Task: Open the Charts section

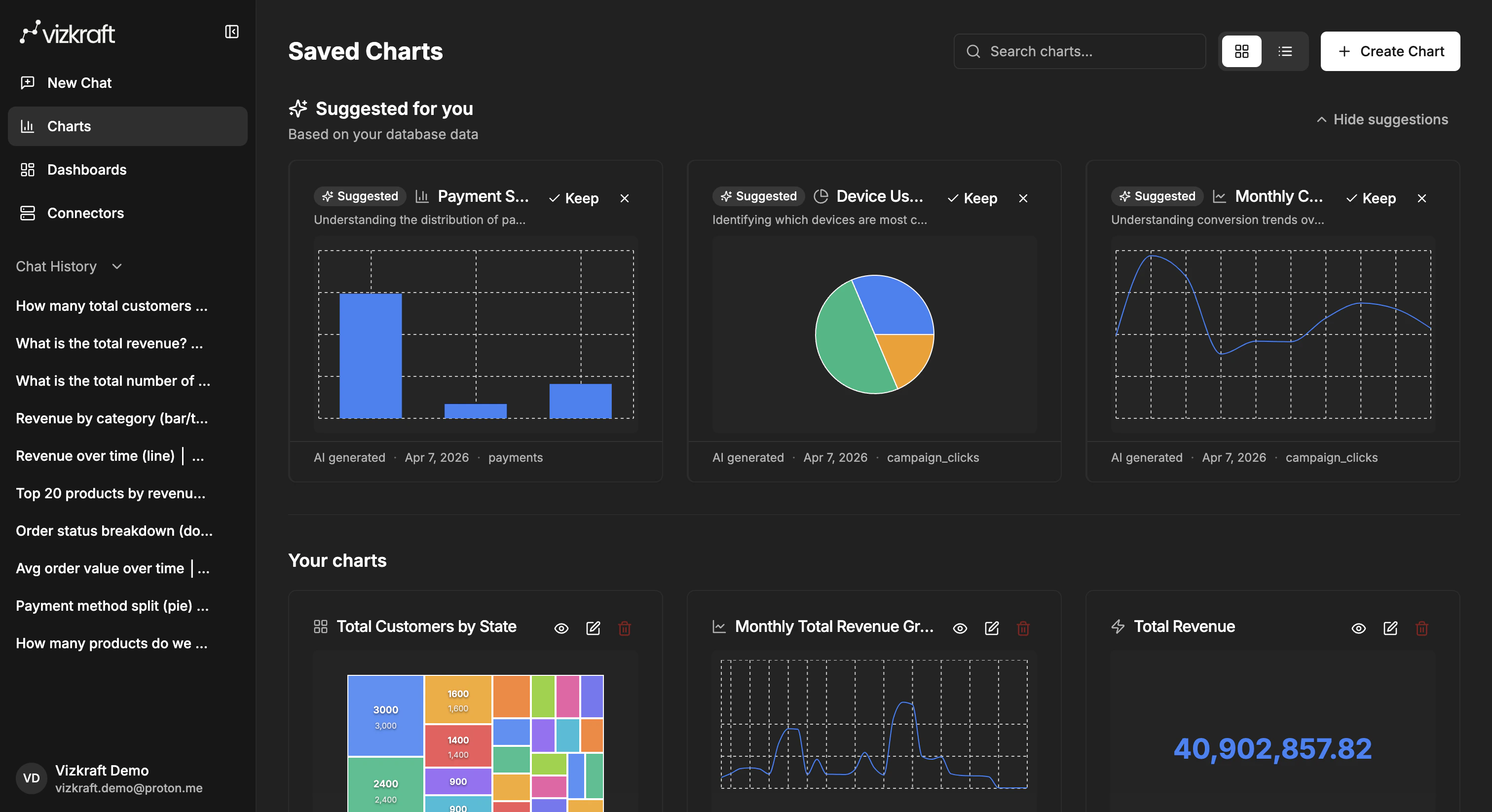Action: pyautogui.click(x=69, y=126)
